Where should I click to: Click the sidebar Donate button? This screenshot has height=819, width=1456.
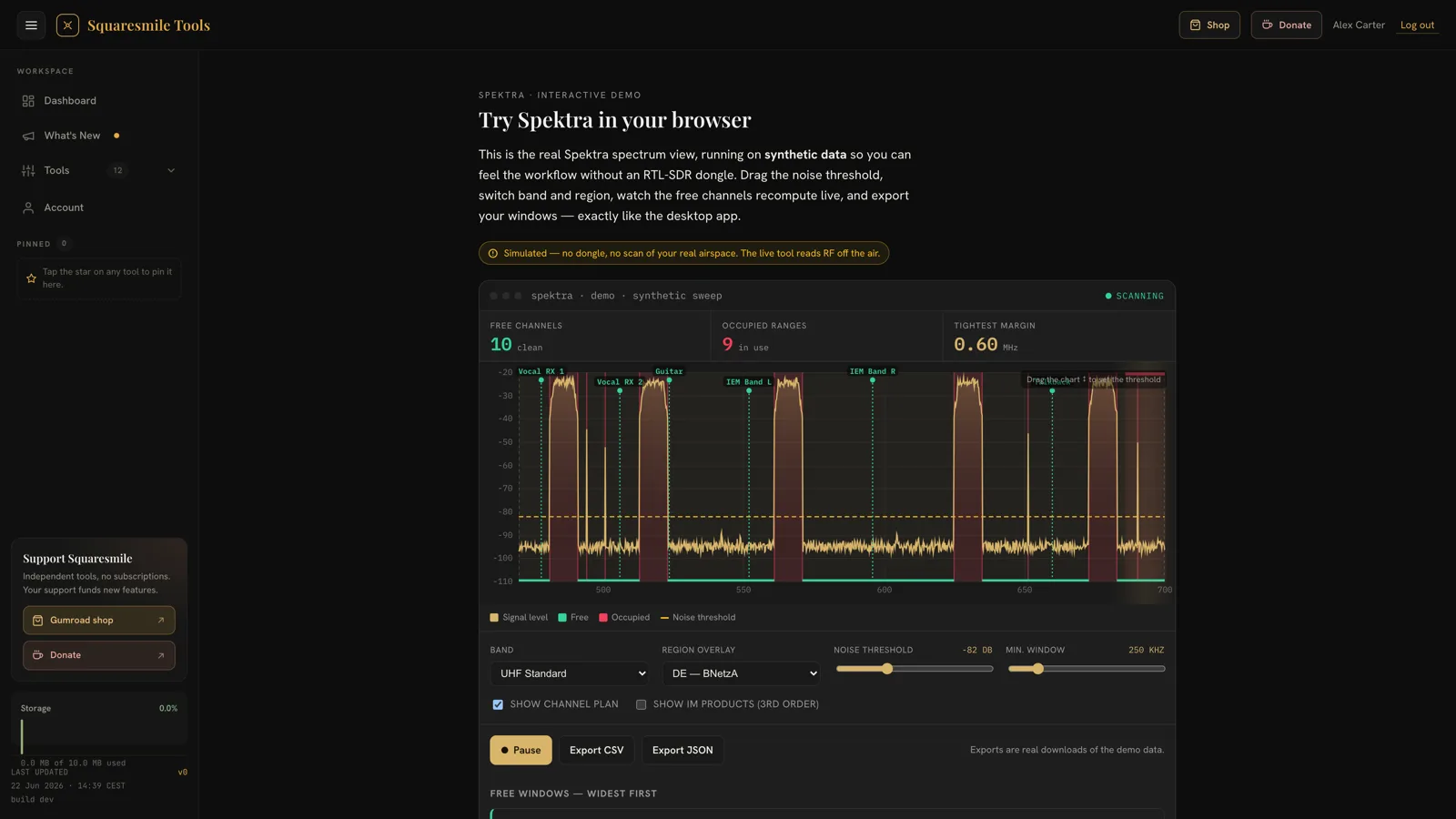click(x=99, y=655)
